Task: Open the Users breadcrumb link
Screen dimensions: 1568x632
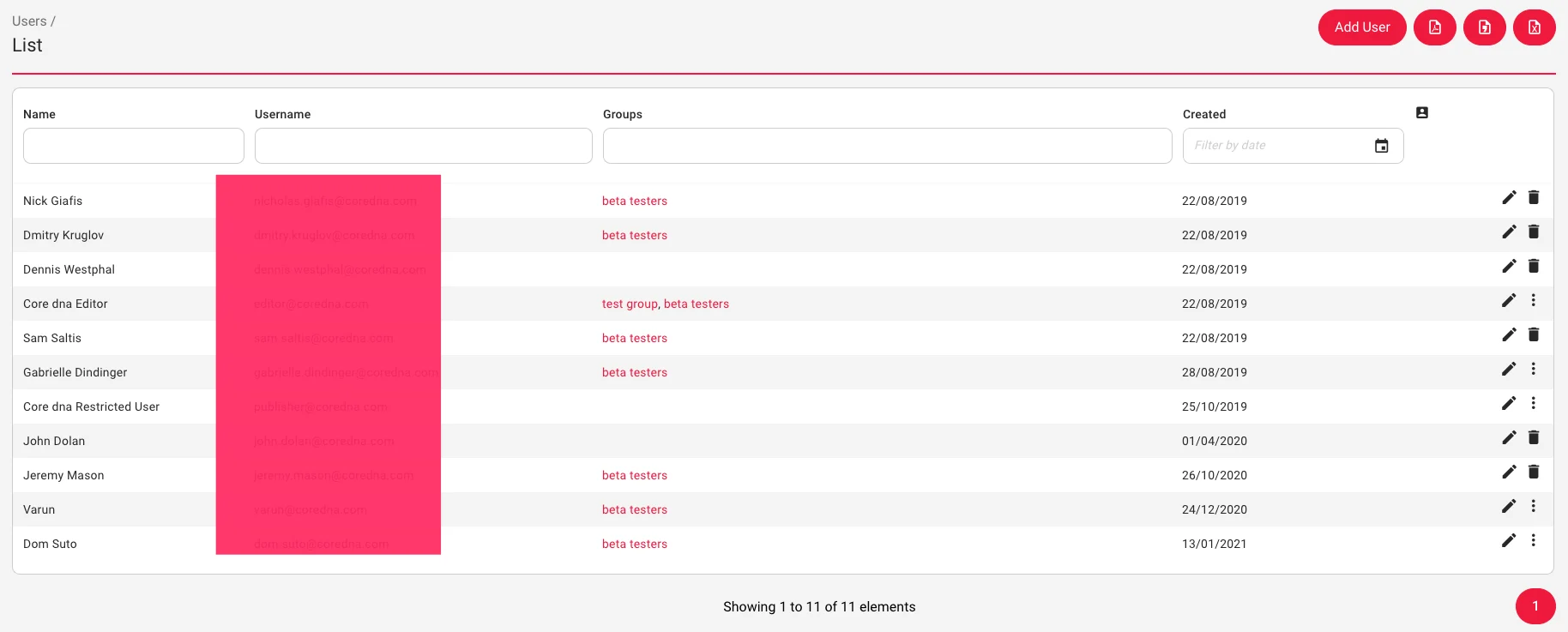Action: pos(29,21)
